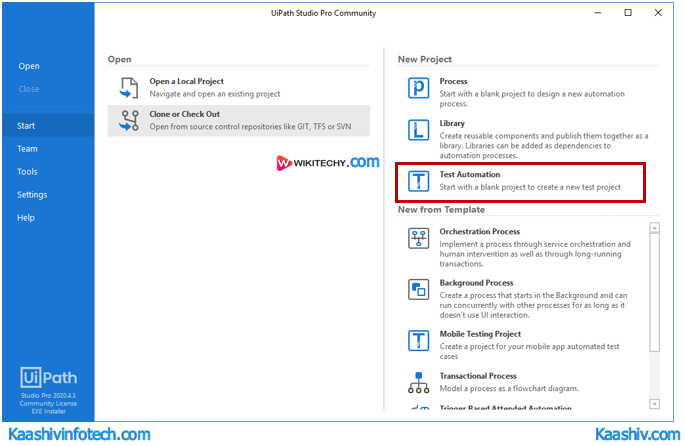Choose the Mobile Testing Project icon
Viewport: 685px width, 446px height.
[419, 340]
